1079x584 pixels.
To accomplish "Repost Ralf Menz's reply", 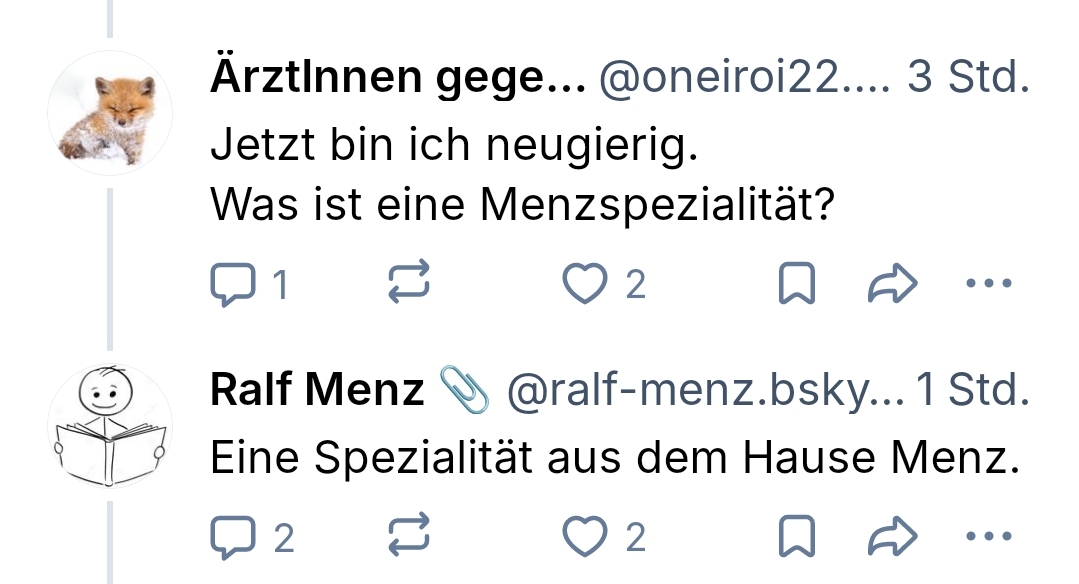I will pos(408,538).
